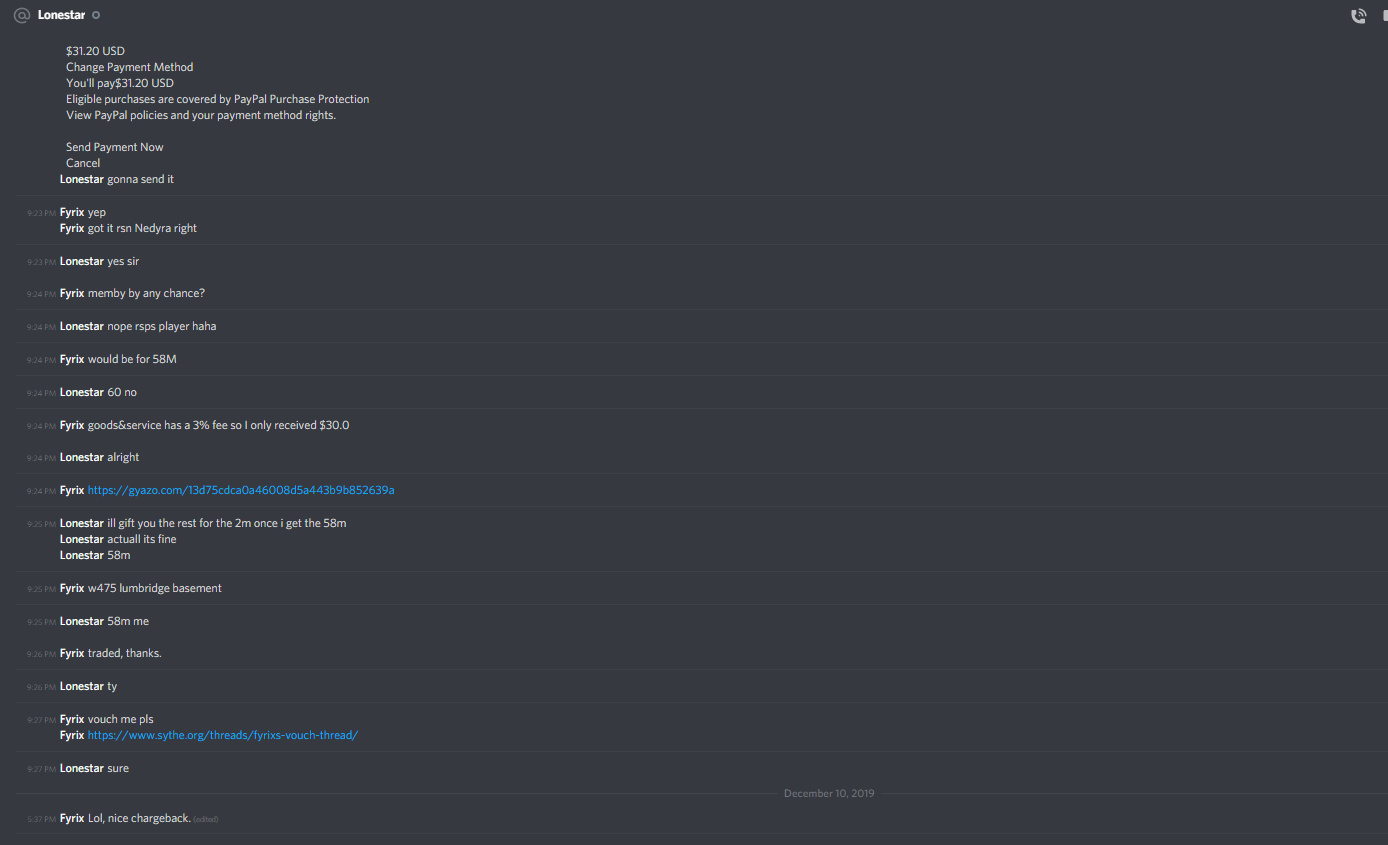The image size is (1388, 845).
Task: Click Lonestar's offline status circle
Action: pos(96,15)
